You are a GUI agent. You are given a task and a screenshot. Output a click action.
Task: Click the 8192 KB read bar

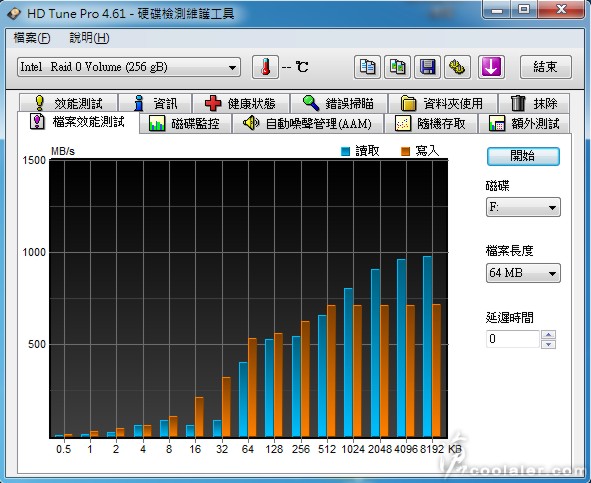coord(427,347)
